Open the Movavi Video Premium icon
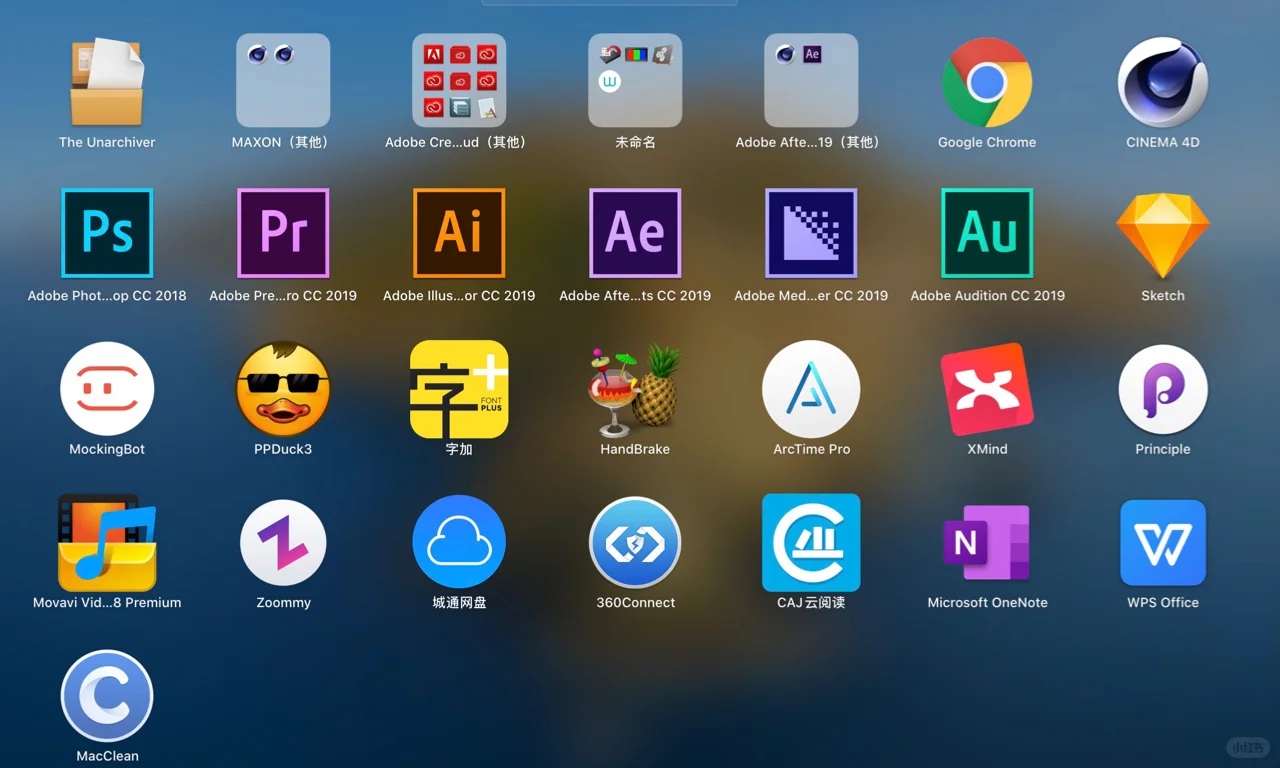This screenshot has height=768, width=1280. 107,542
